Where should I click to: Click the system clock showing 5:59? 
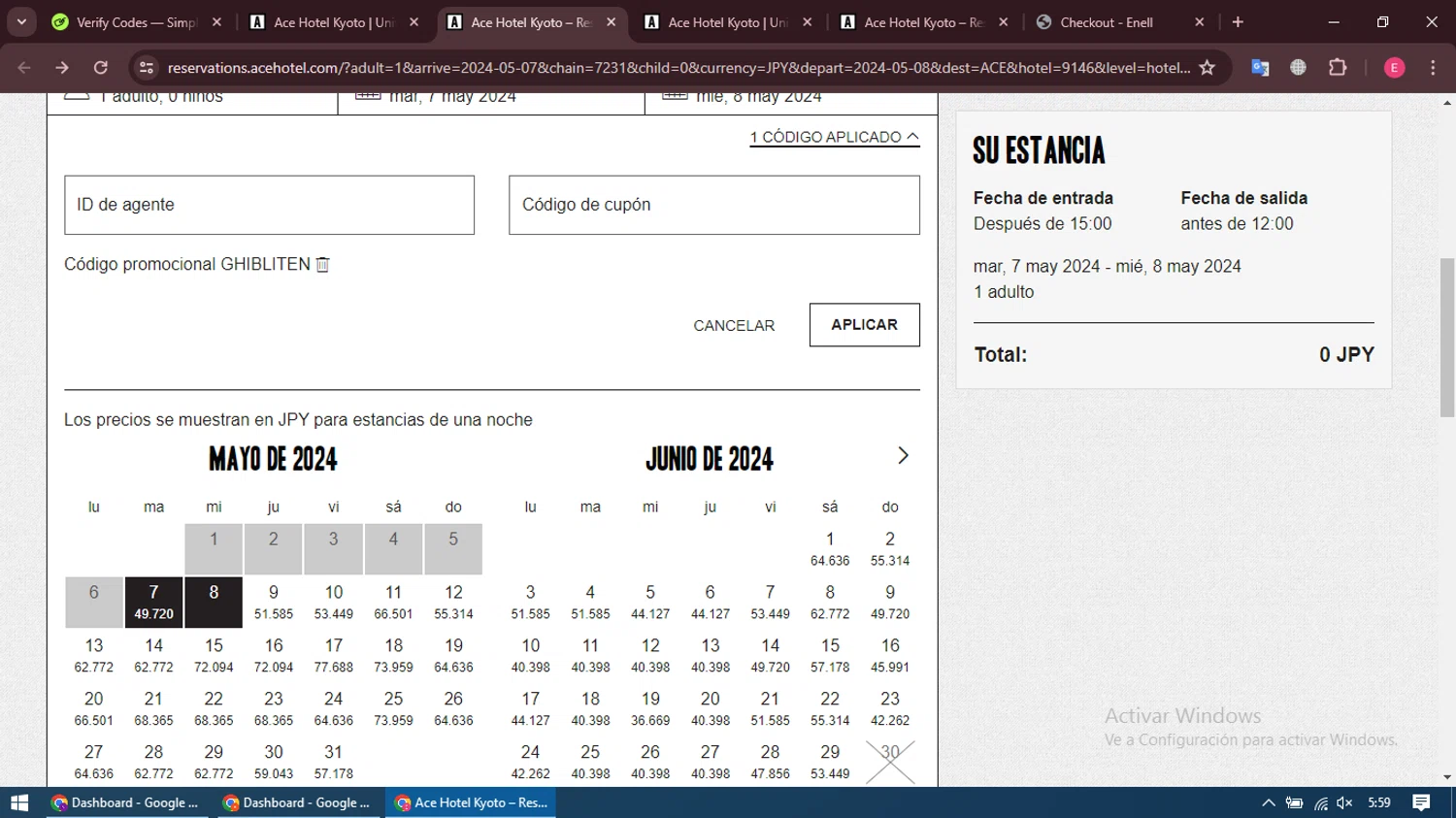coord(1379,802)
